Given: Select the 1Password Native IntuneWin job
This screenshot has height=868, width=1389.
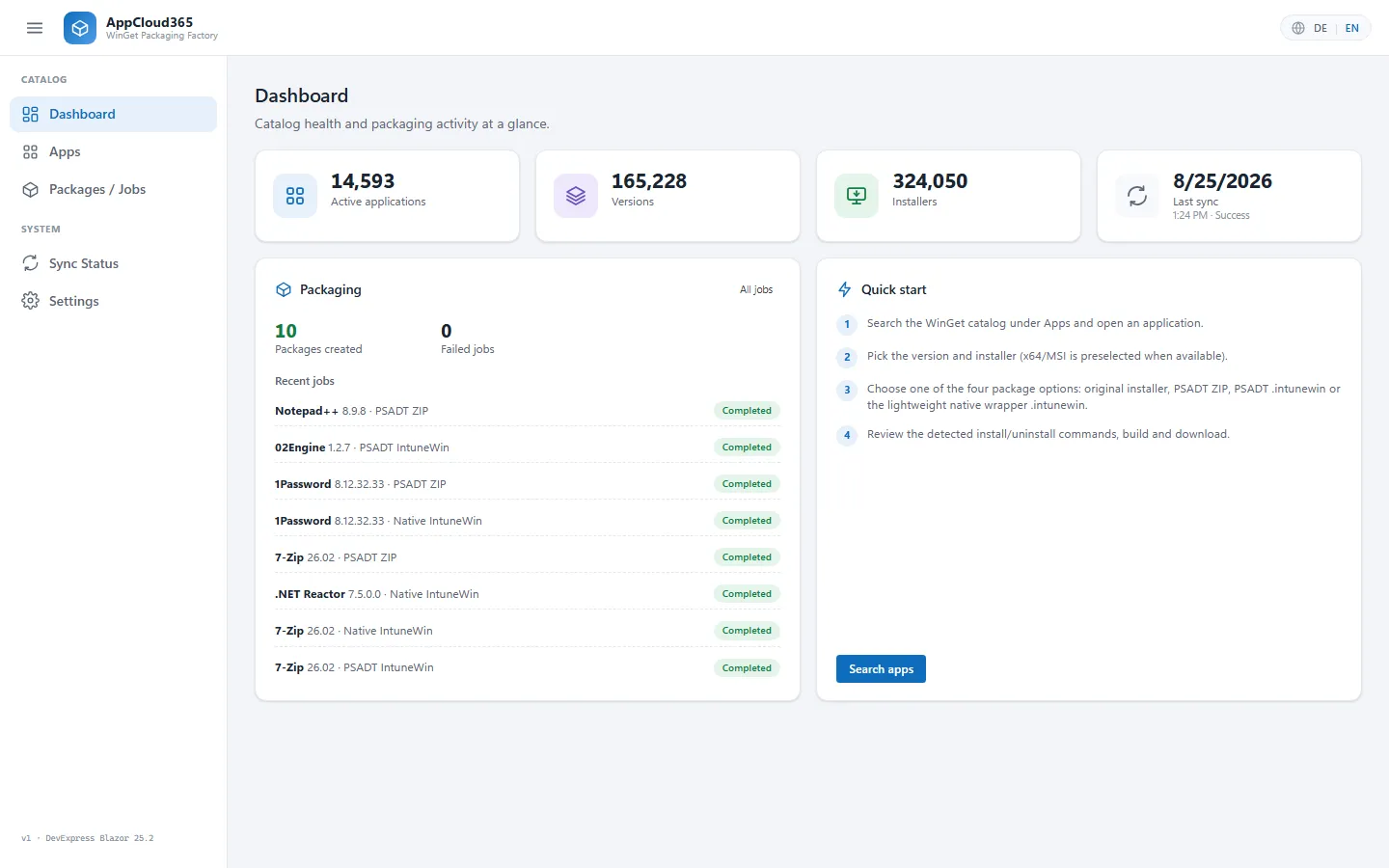Looking at the screenshot, I should pyautogui.click(x=528, y=521).
